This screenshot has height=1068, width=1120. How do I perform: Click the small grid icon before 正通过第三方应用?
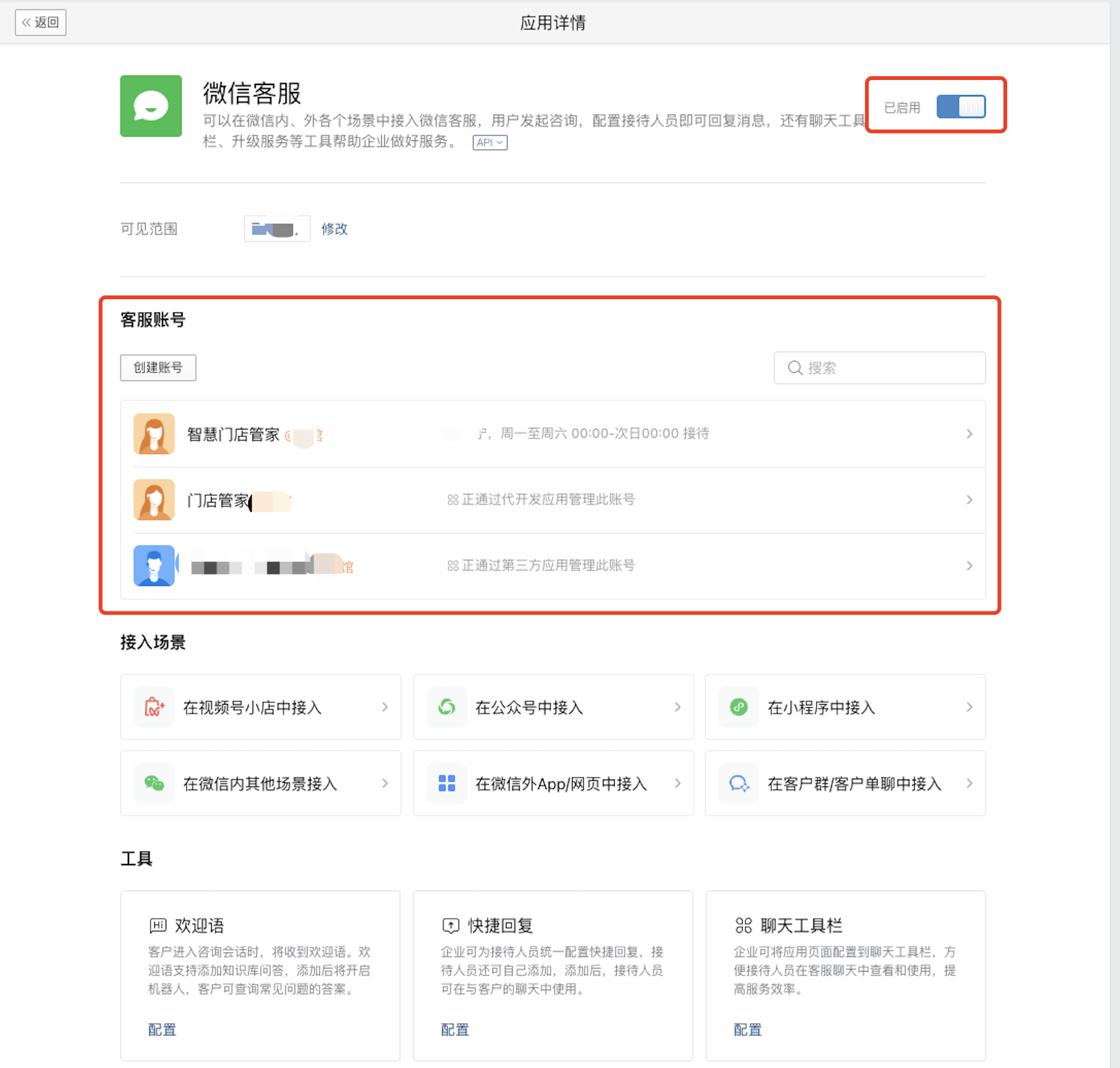click(x=453, y=565)
